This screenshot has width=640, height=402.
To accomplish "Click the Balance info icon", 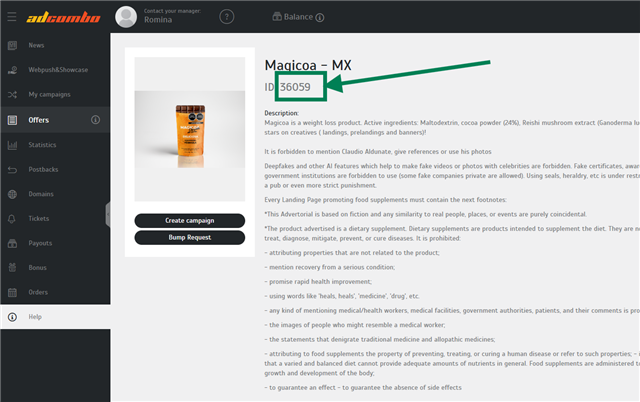I will click(x=320, y=18).
